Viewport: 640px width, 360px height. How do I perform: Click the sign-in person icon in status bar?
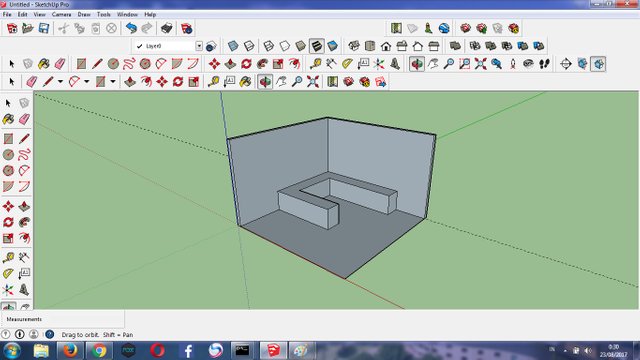(x=34, y=335)
